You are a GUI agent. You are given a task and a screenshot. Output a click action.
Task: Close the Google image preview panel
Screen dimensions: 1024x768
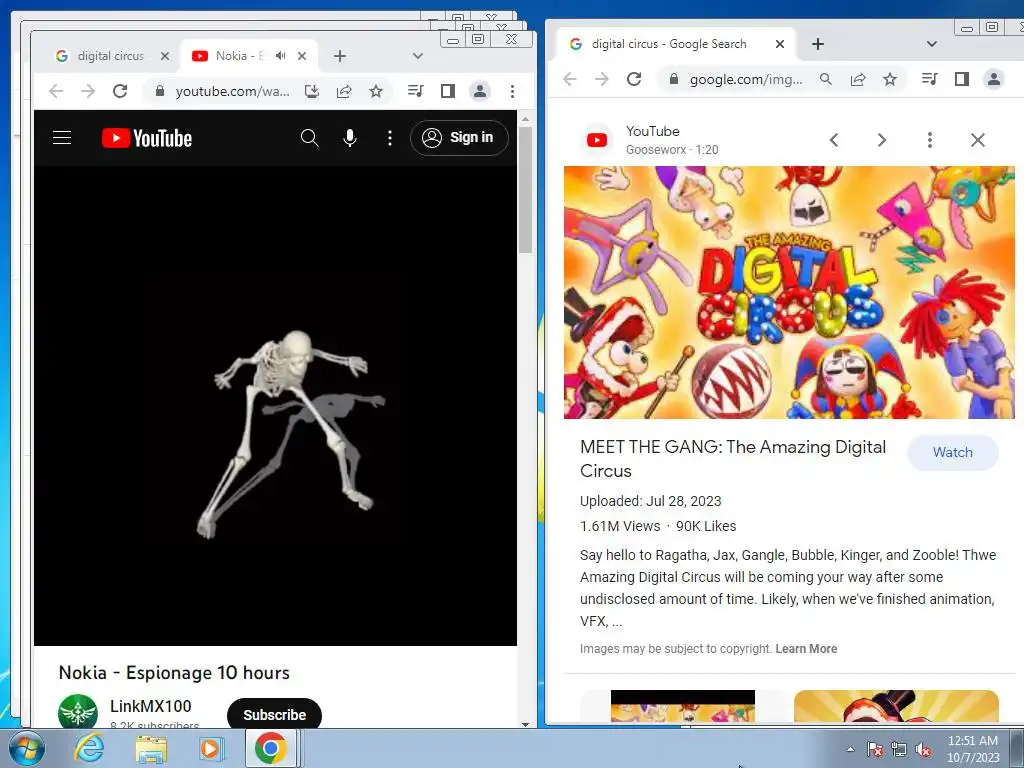[978, 140]
